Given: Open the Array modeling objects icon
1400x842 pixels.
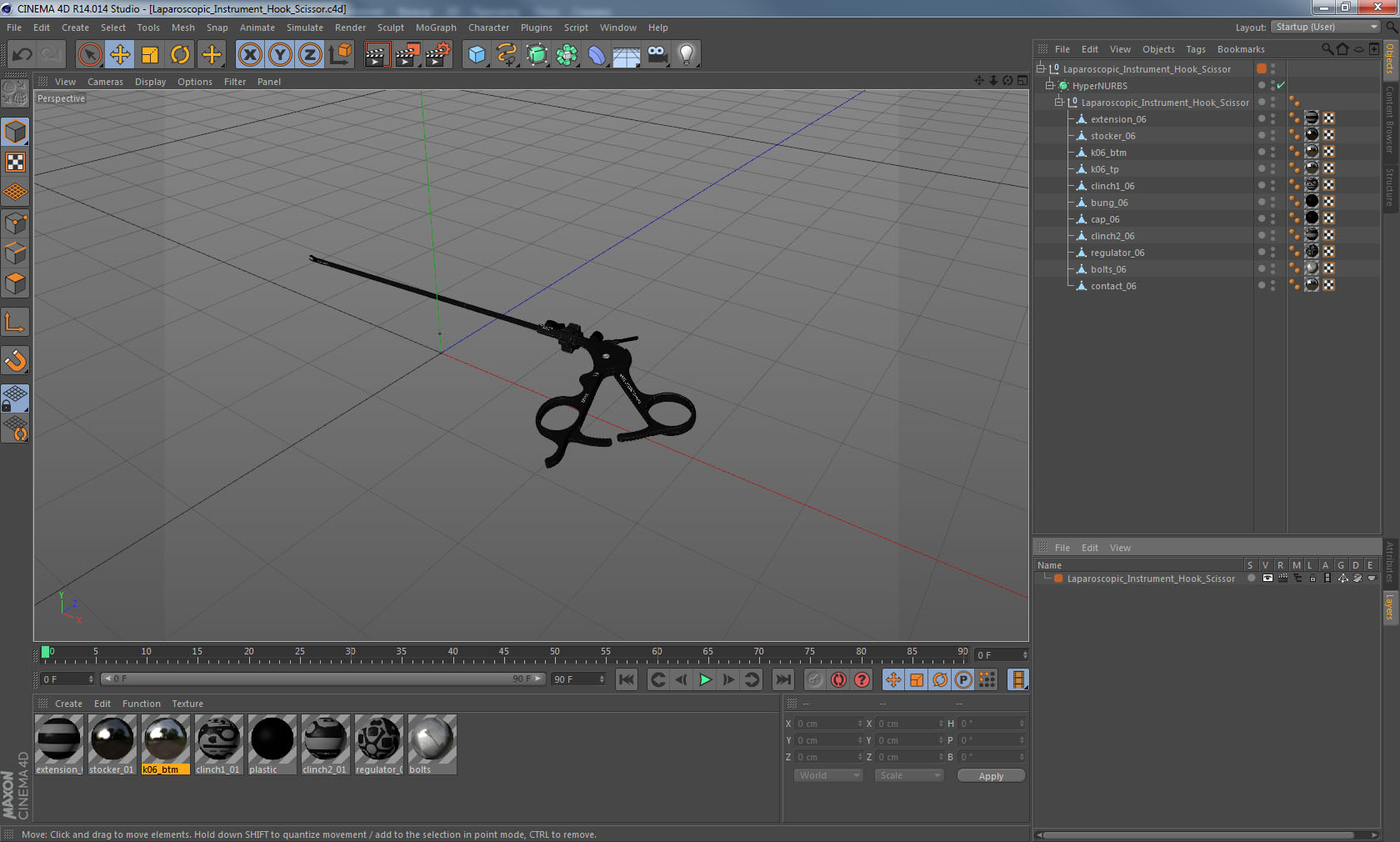Looking at the screenshot, I should click(x=567, y=55).
